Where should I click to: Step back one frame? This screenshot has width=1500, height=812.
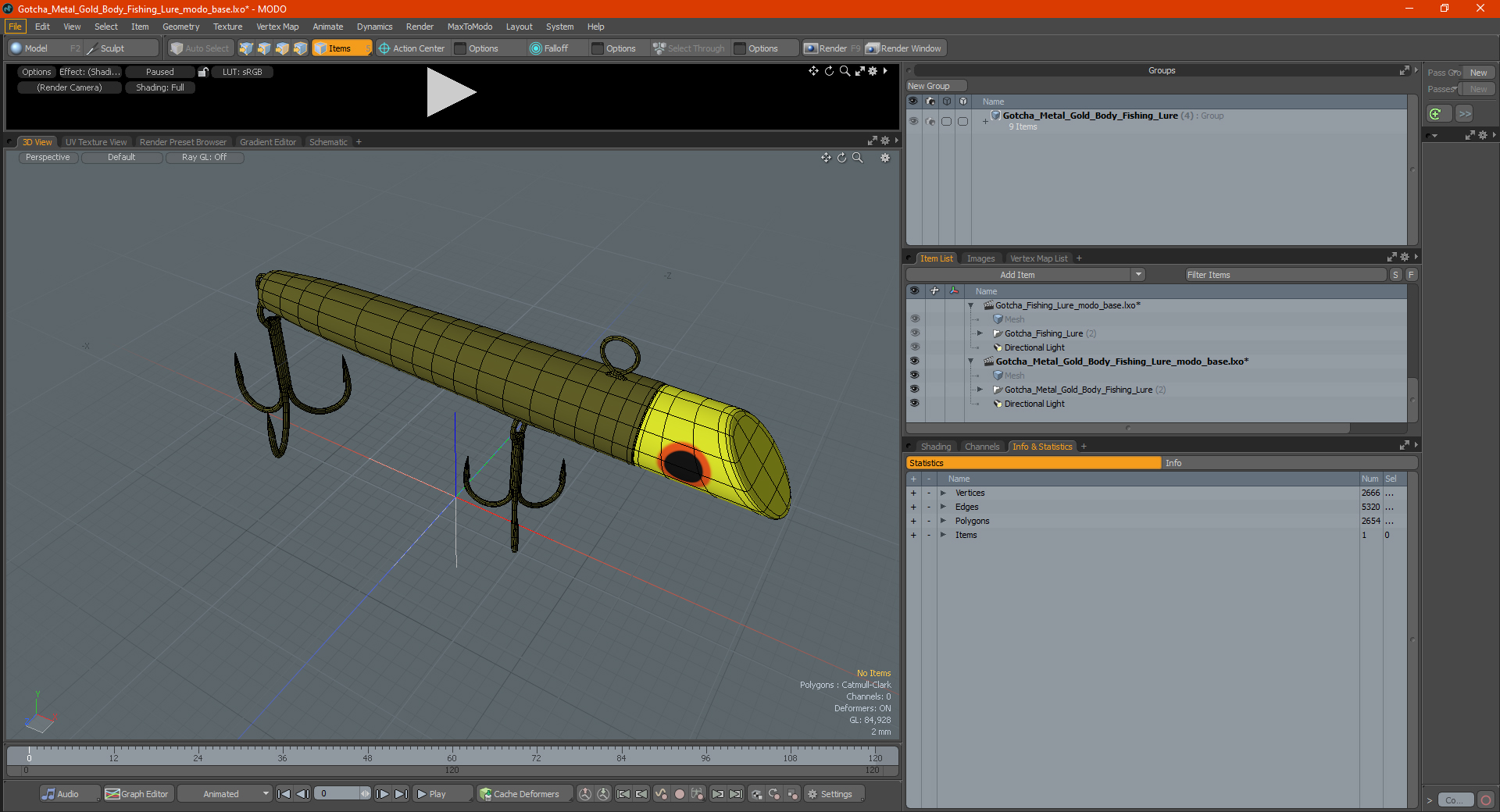303,794
